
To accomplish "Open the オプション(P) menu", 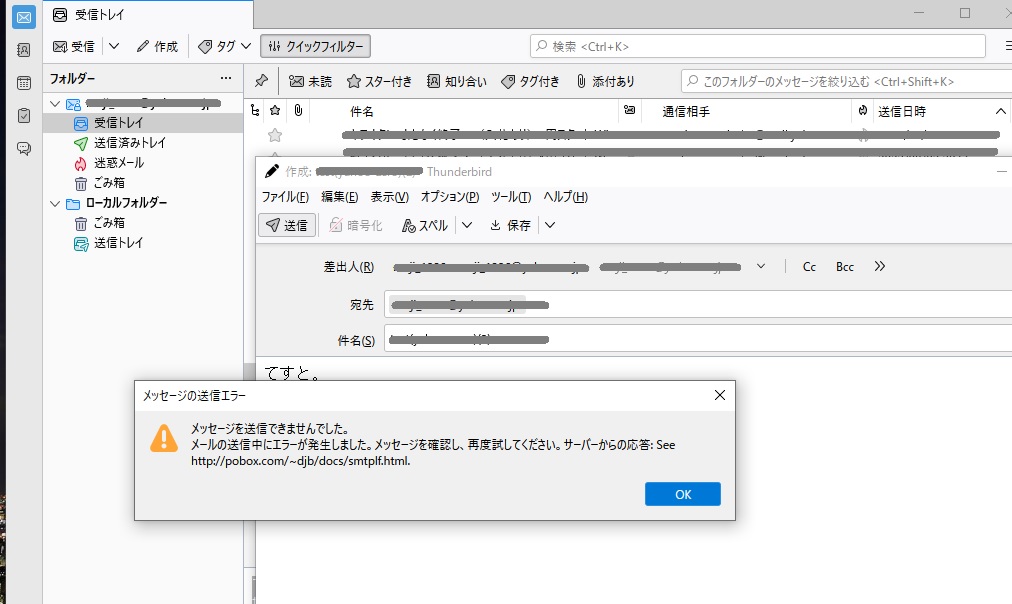I will click(449, 197).
